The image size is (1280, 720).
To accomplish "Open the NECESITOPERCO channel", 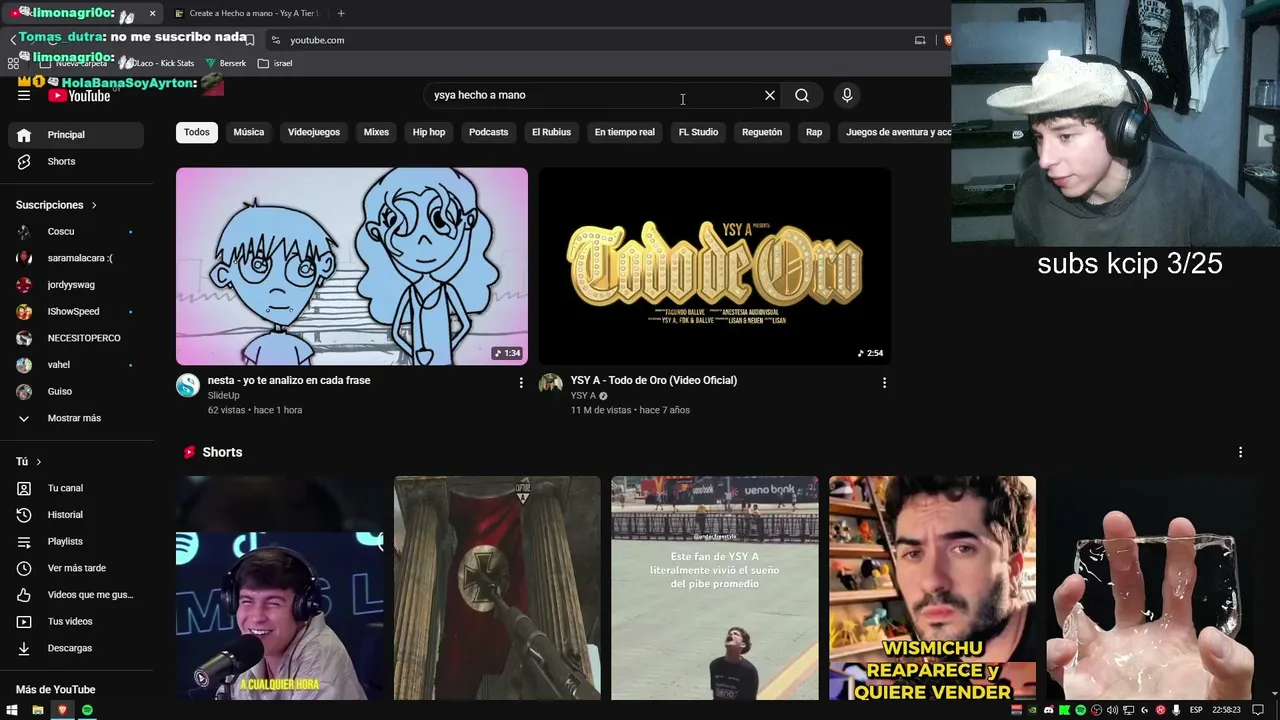I will click(78, 338).
